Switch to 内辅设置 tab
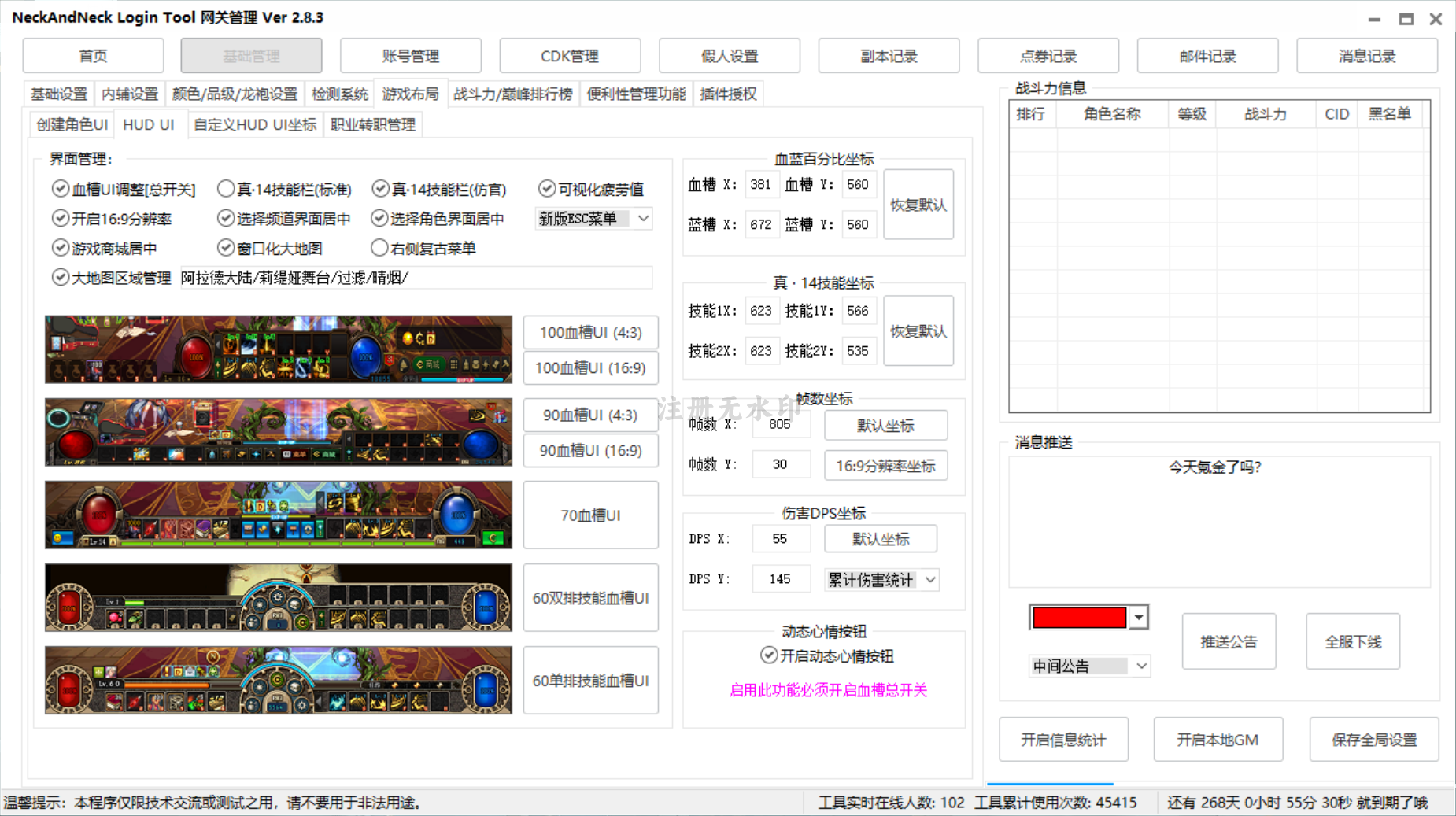Screen dimensions: 1456x816 [x=130, y=94]
